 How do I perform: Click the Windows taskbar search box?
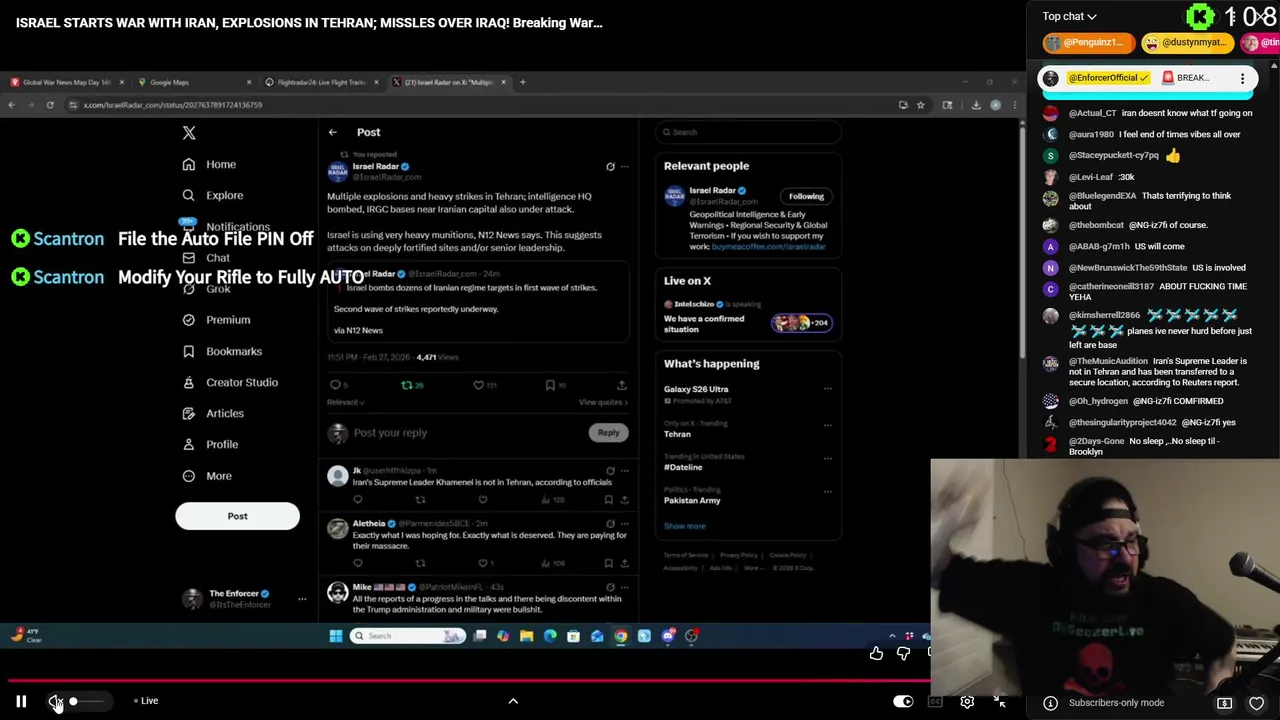tap(407, 636)
